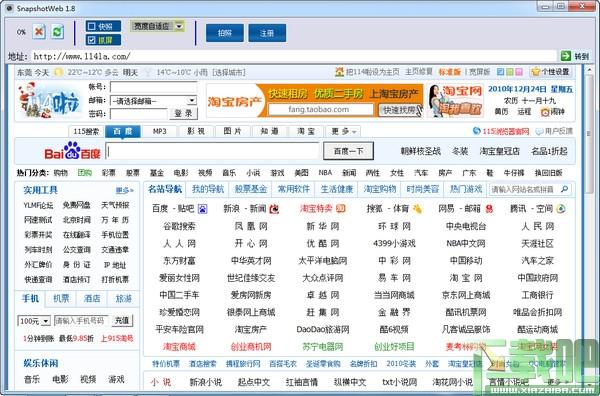Image resolution: width=600 pixels, height=396 pixels.
Task: Open the 100元 recharge amount dropdown
Action: [x=46, y=321]
